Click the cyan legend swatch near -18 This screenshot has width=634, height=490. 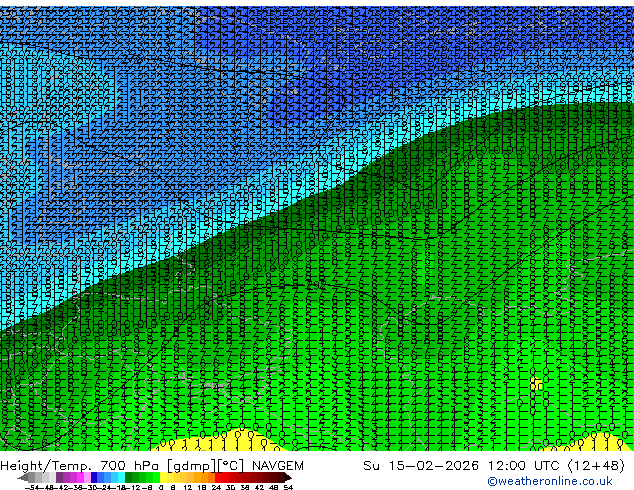click(121, 477)
